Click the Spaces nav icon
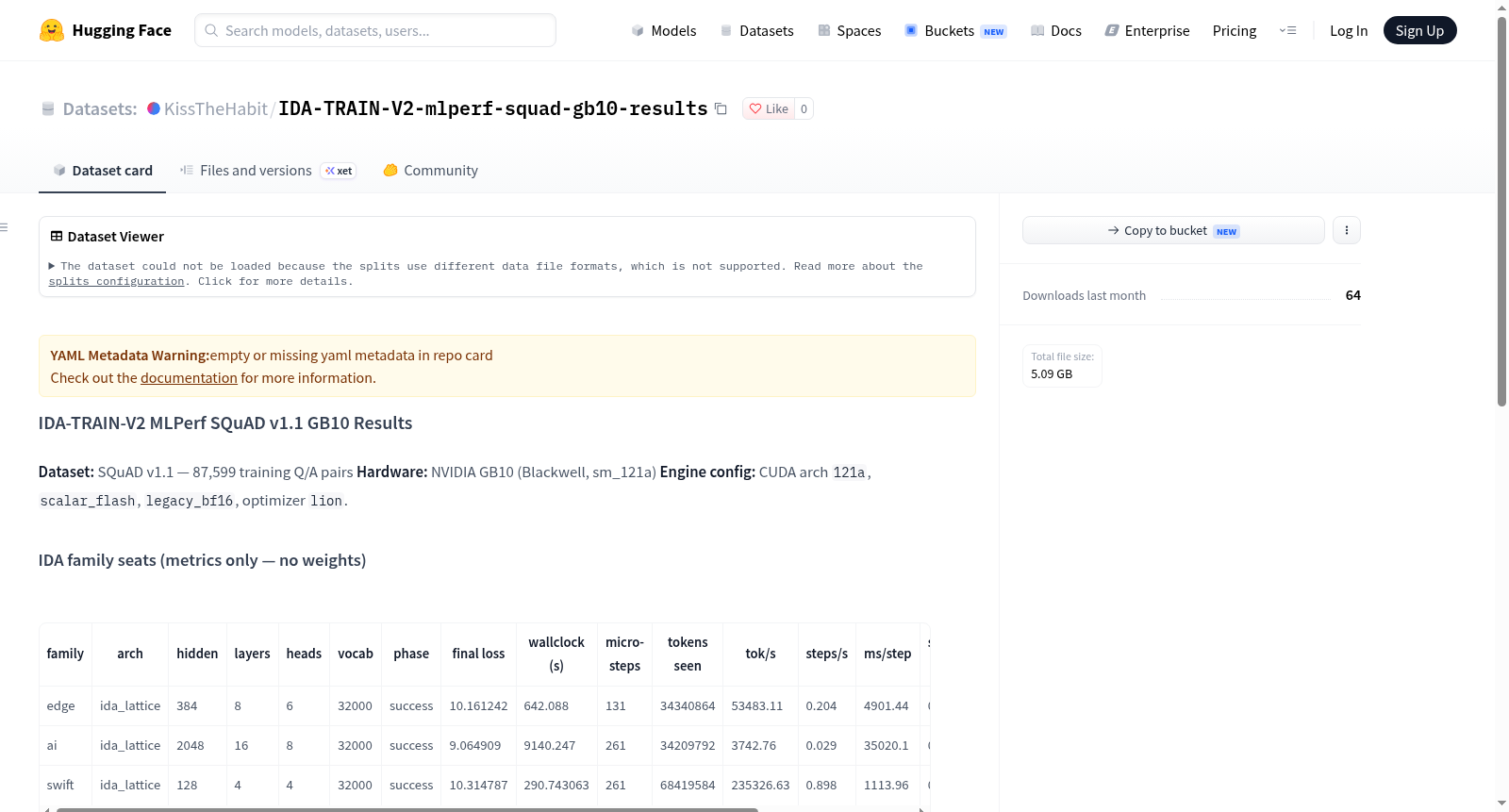The width and height of the screenshot is (1509, 812). click(824, 30)
